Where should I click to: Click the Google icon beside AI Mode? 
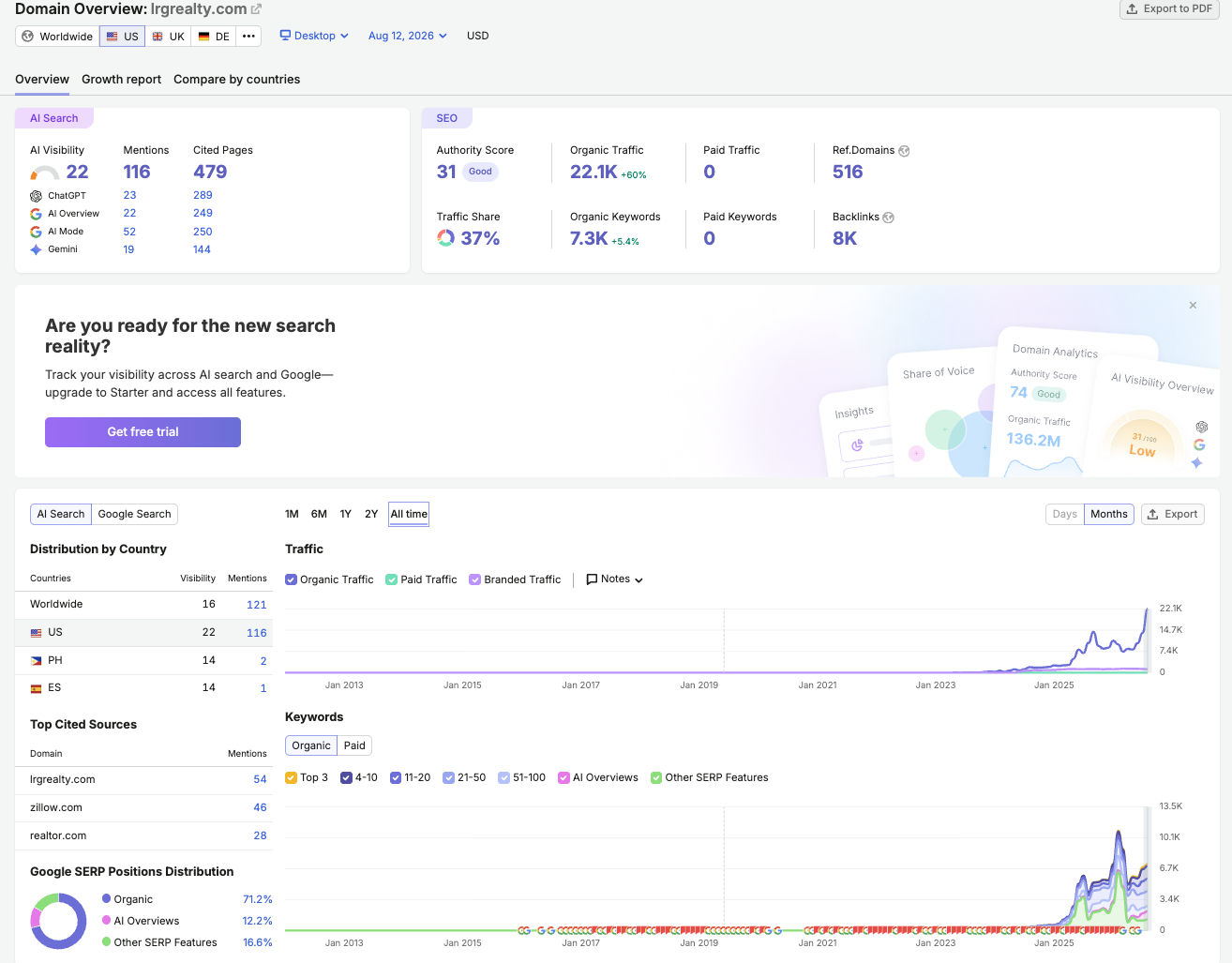(x=36, y=232)
